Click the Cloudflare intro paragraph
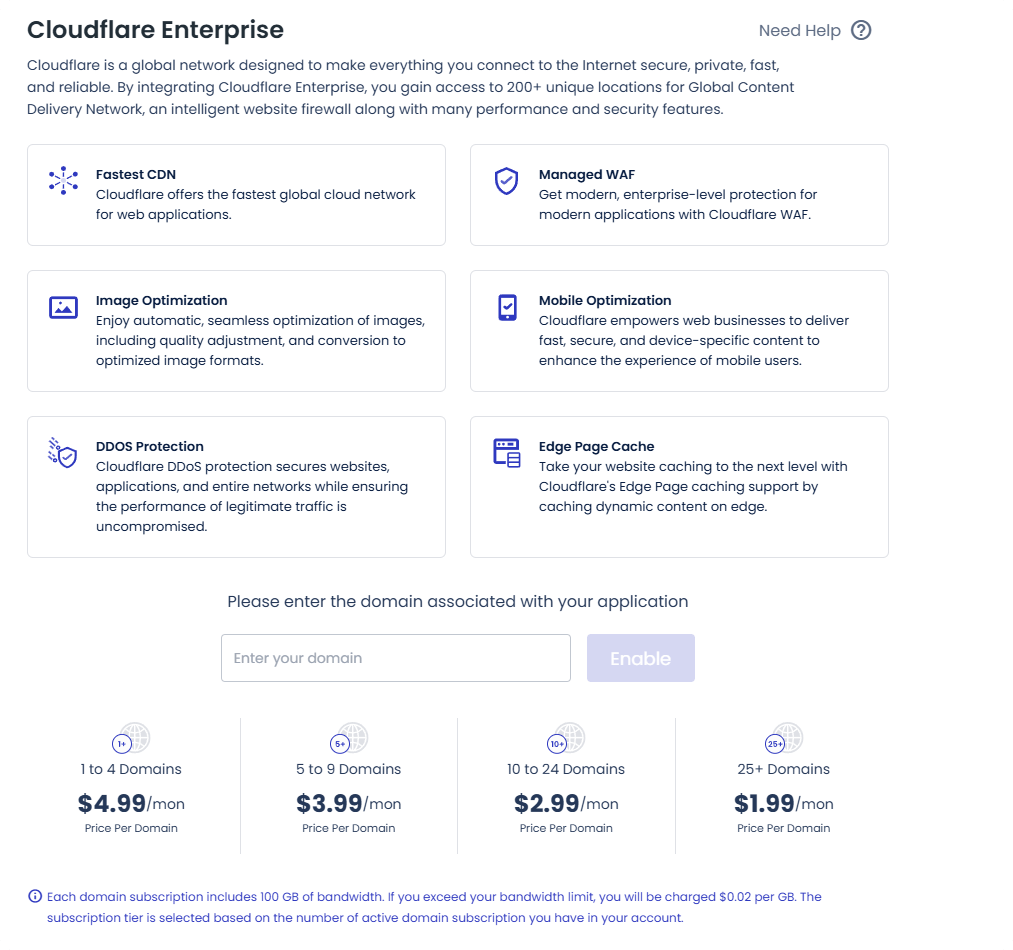Image resolution: width=1013 pixels, height=950 pixels. point(410,87)
